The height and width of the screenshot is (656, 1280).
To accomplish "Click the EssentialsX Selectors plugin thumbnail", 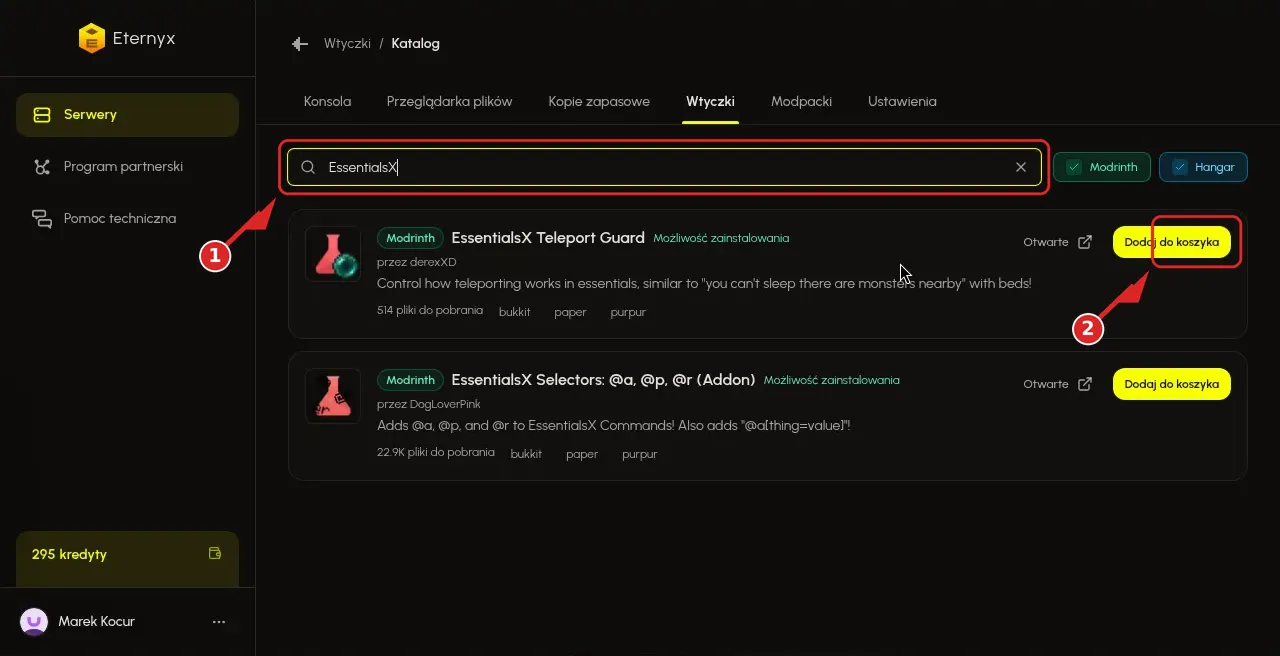I will pyautogui.click(x=333, y=396).
